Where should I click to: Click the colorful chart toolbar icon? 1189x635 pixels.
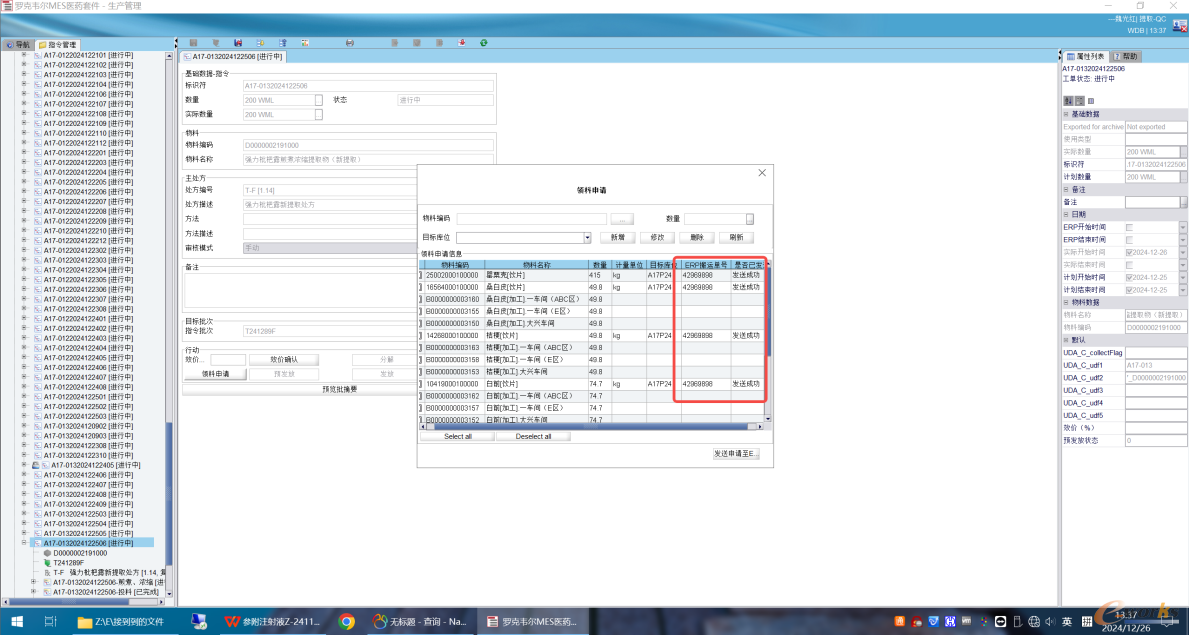(305, 43)
